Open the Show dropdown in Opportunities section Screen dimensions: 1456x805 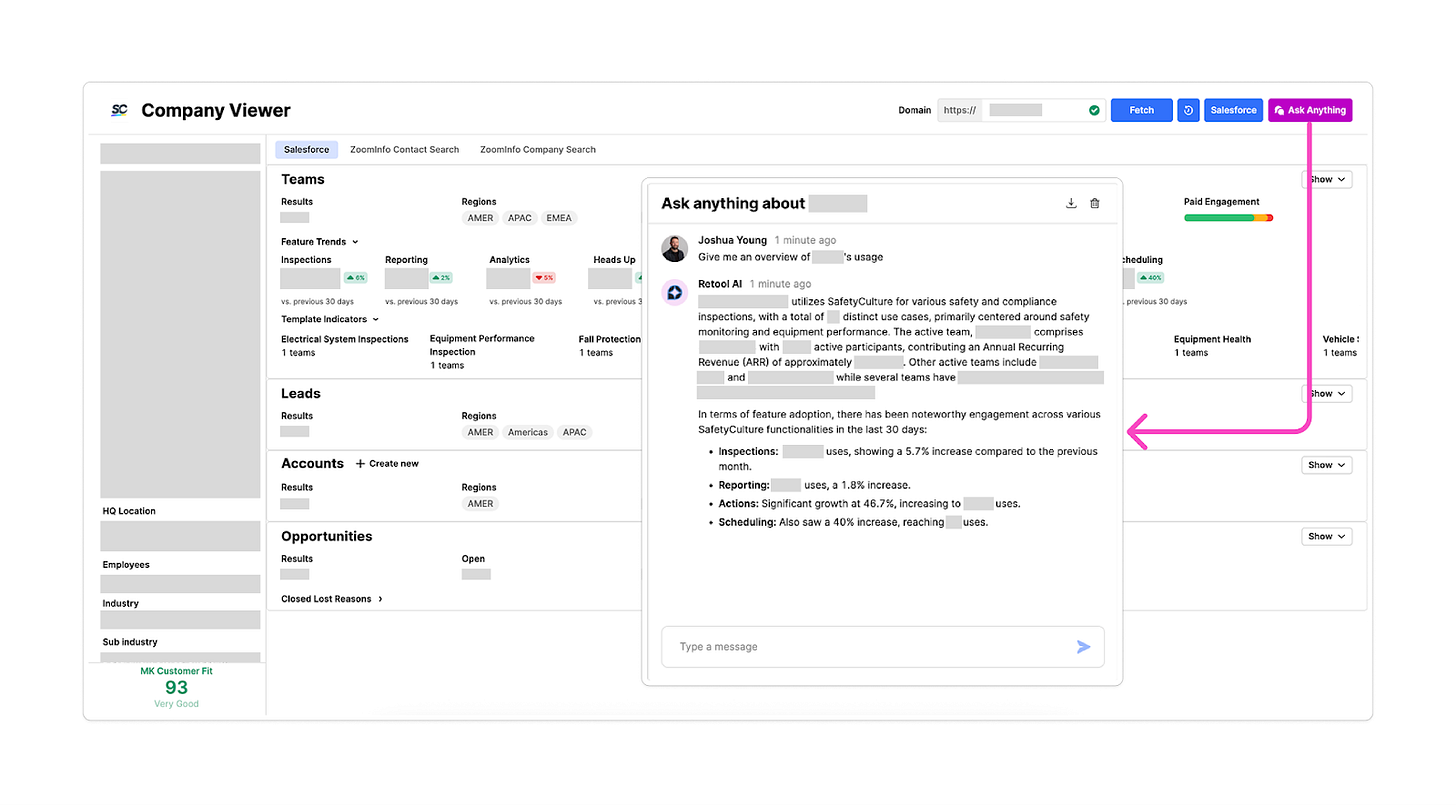(1327, 537)
